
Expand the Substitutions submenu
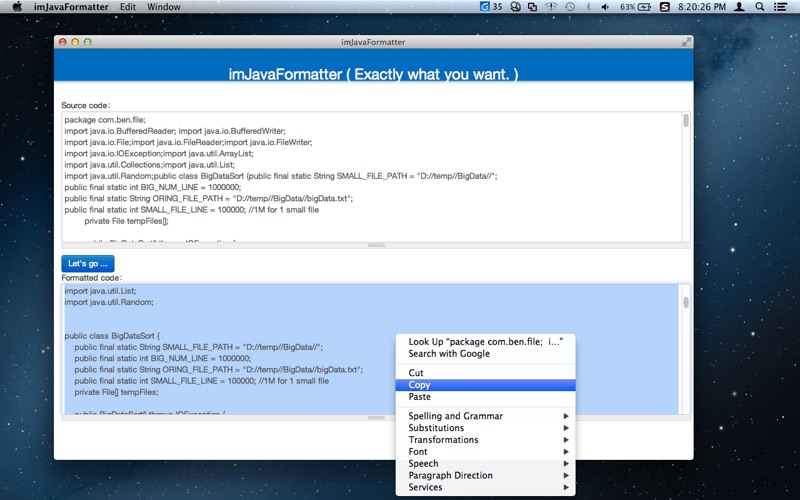pos(485,428)
